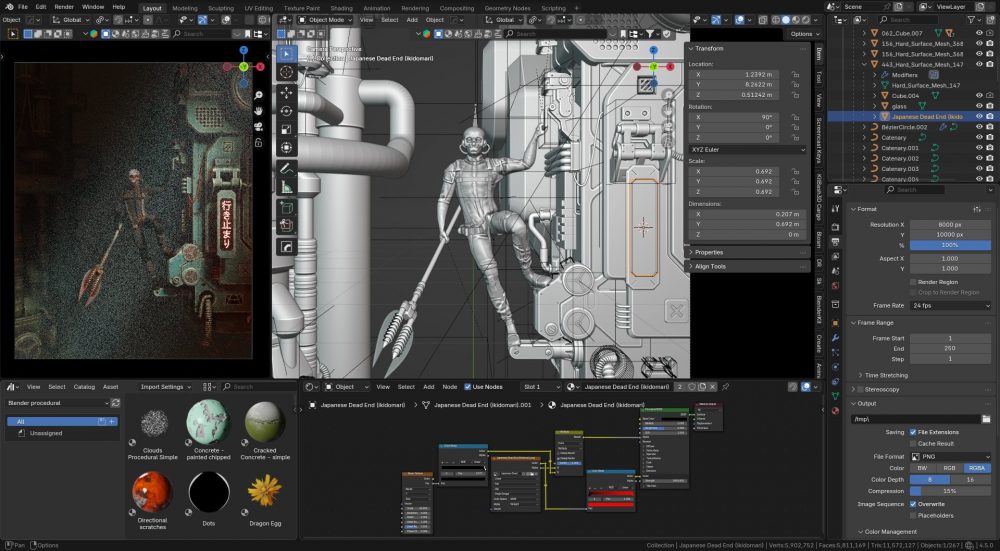Open the Slot 1 dropdown in node editor
The width and height of the screenshot is (1000, 551).
[x=540, y=386]
